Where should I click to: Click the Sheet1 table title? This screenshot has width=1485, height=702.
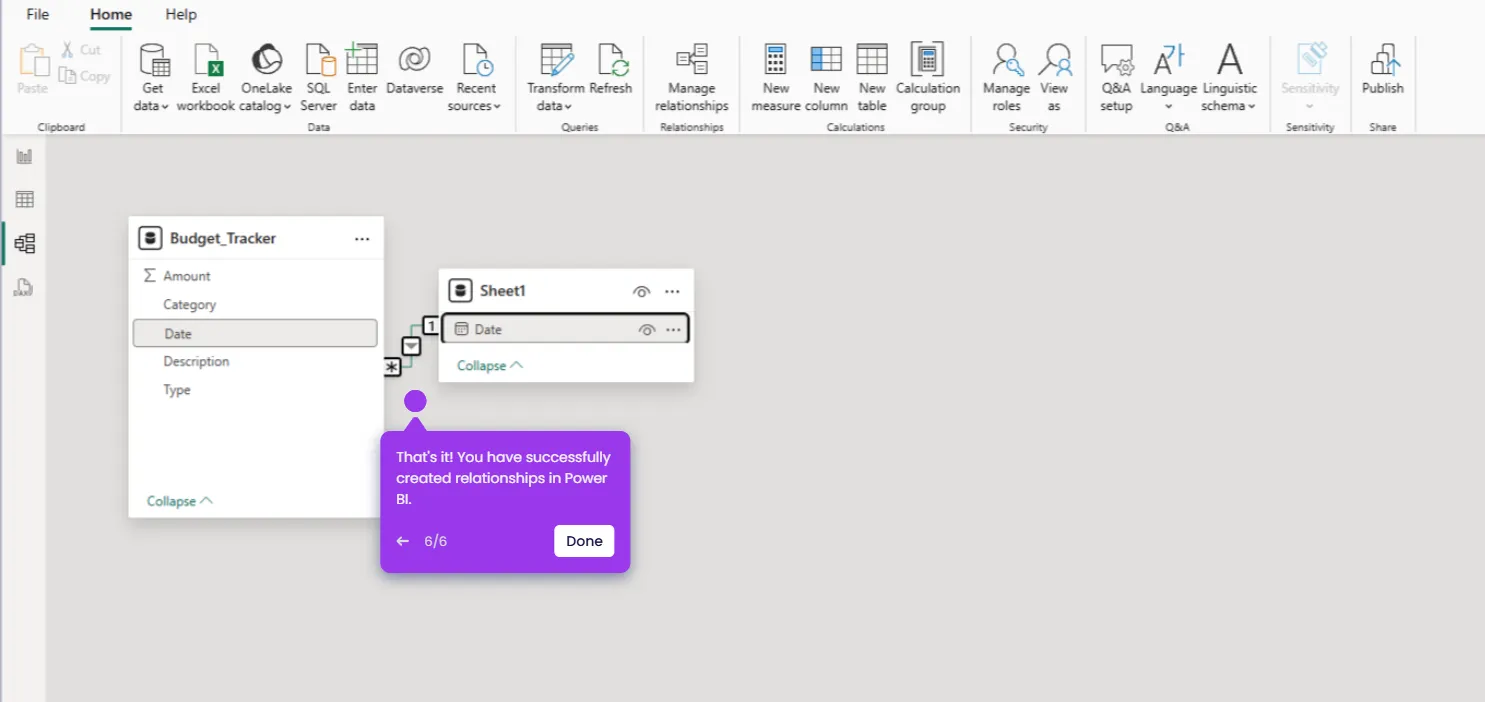(503, 291)
